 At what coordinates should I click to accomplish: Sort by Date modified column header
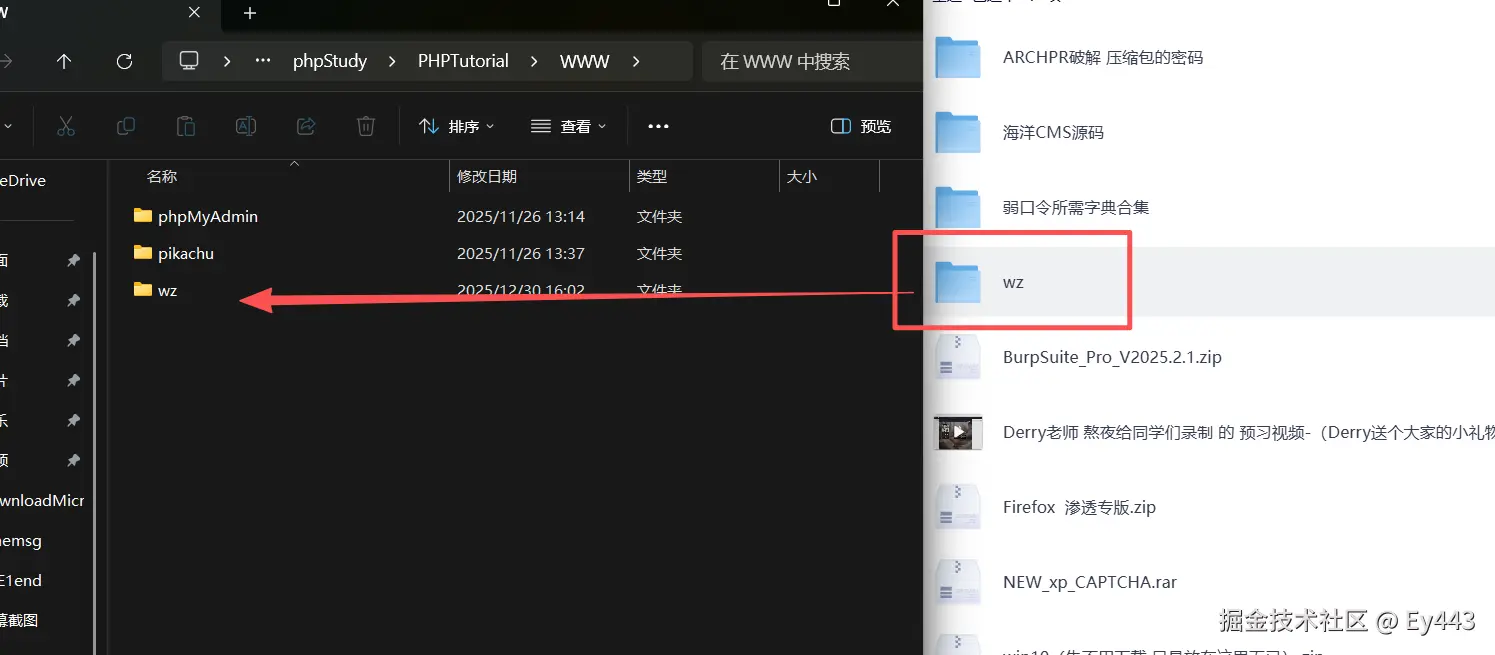487,176
